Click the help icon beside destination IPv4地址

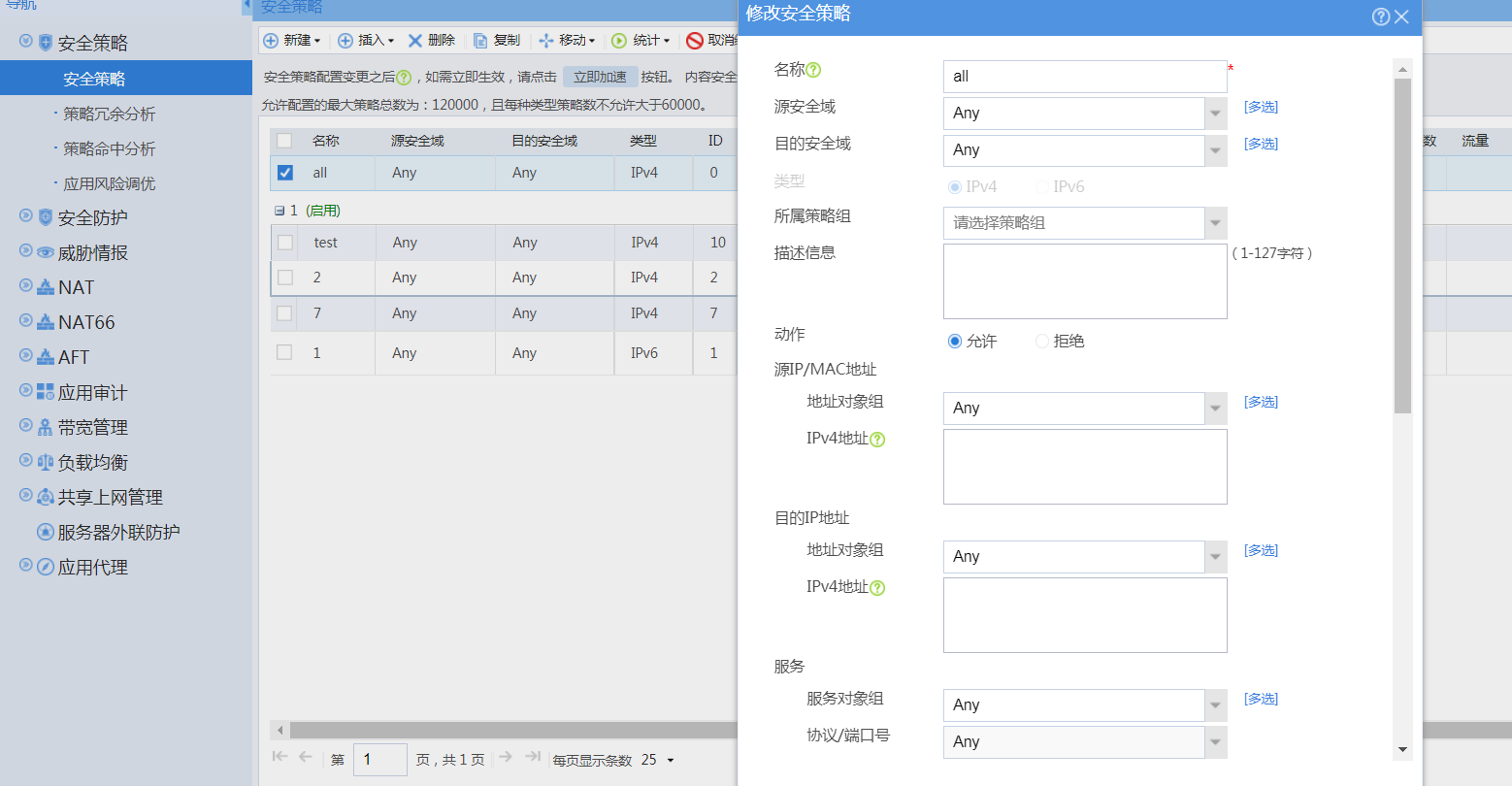[x=877, y=588]
